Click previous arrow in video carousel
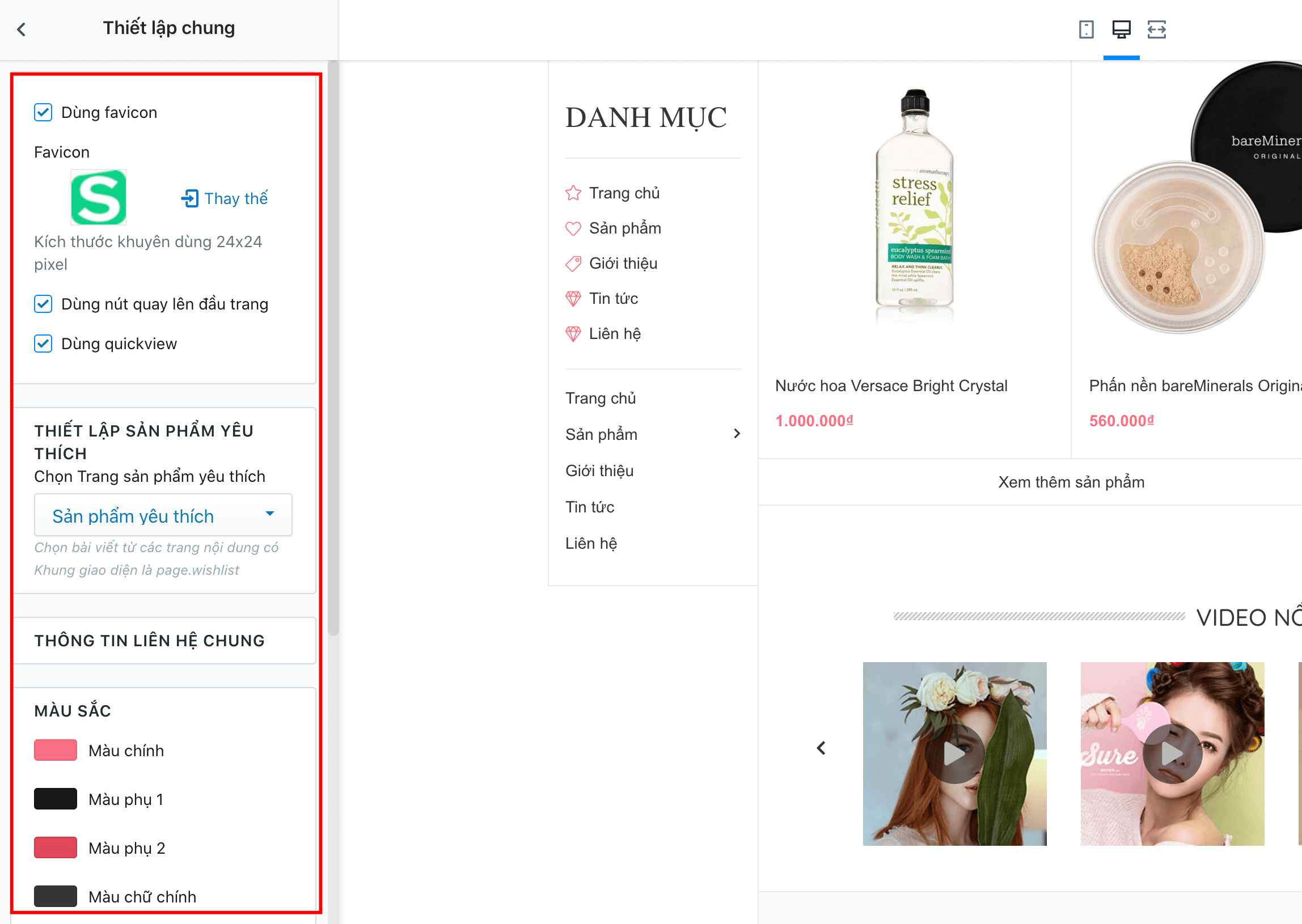The width and height of the screenshot is (1302, 924). tap(821, 748)
